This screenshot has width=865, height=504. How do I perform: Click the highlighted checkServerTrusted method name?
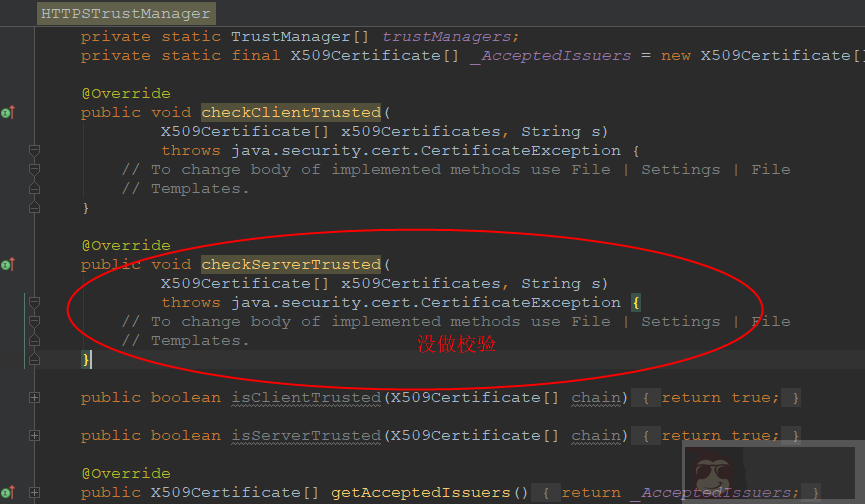click(x=291, y=265)
